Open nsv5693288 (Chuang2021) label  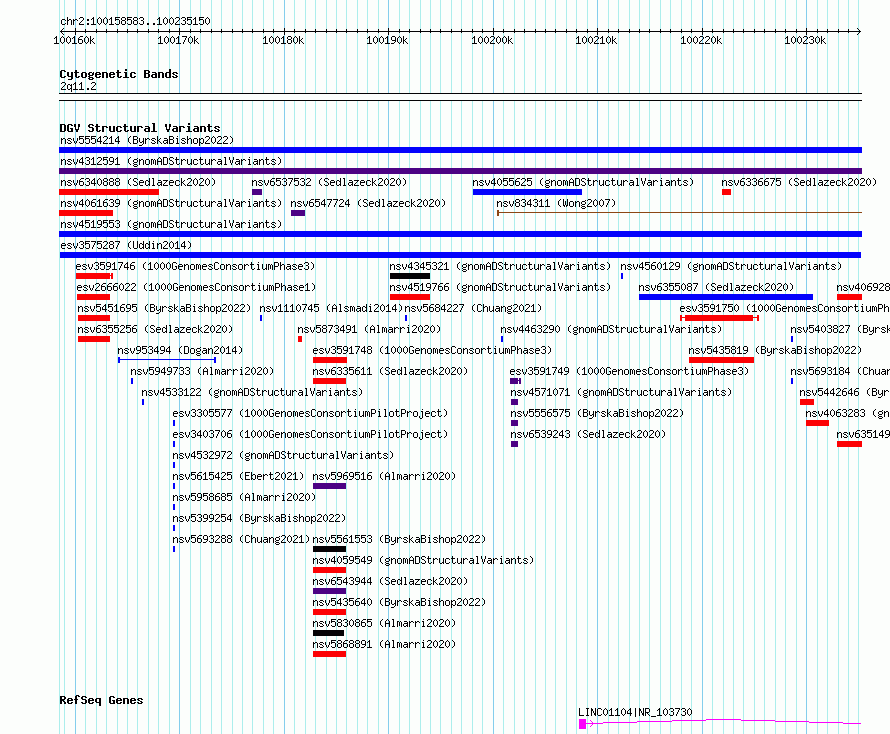[241, 539]
